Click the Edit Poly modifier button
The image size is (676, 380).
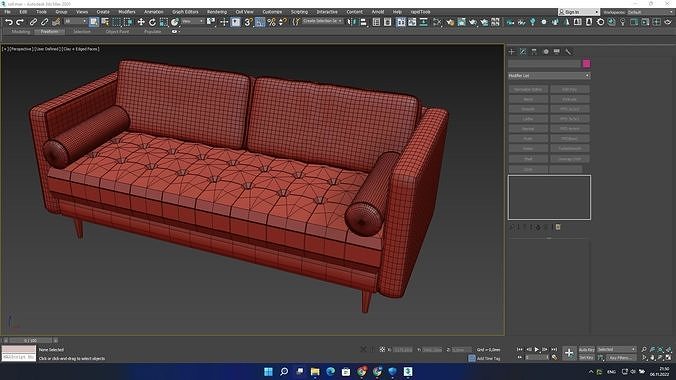click(570, 89)
